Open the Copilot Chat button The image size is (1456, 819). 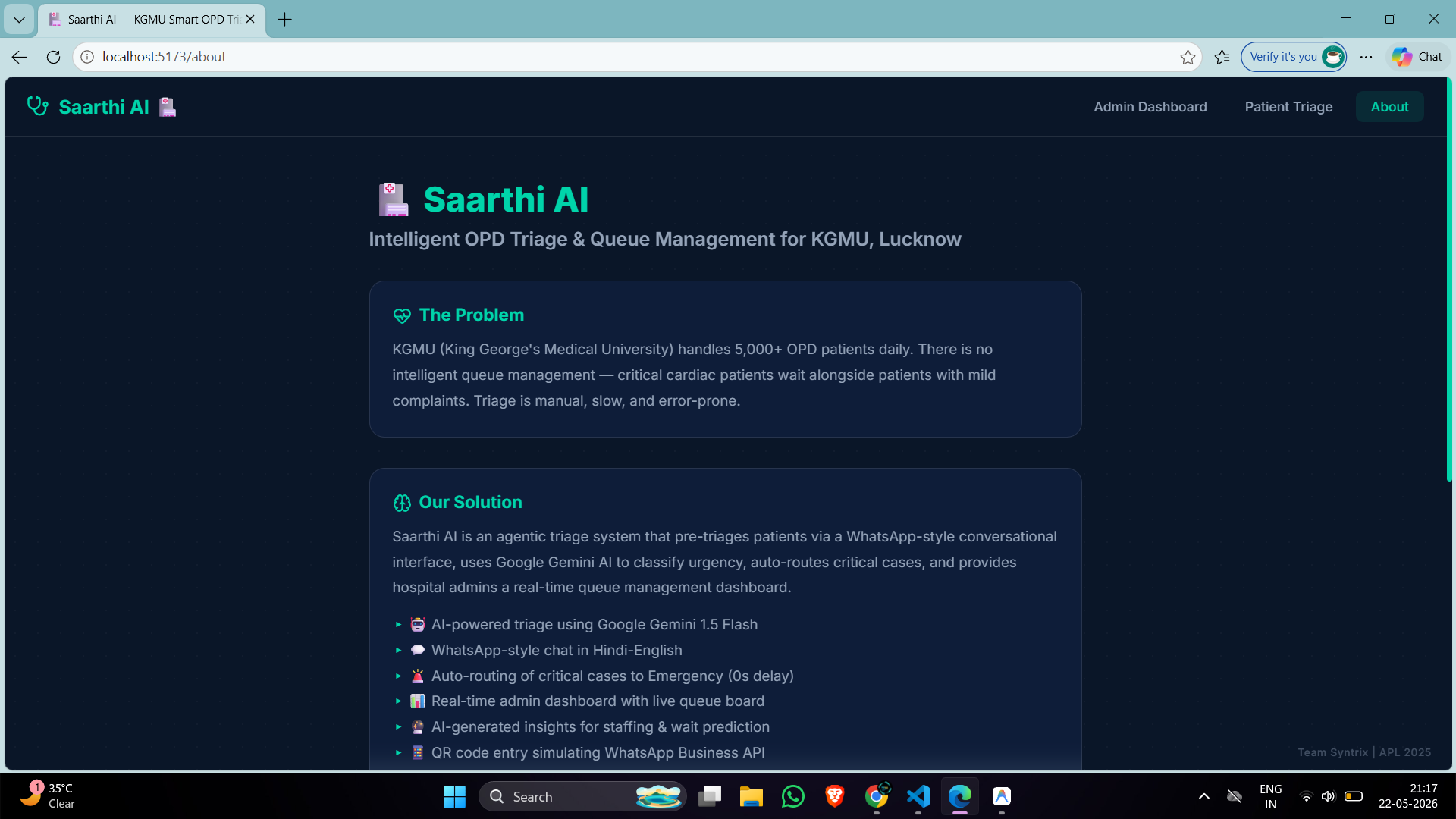click(1417, 57)
